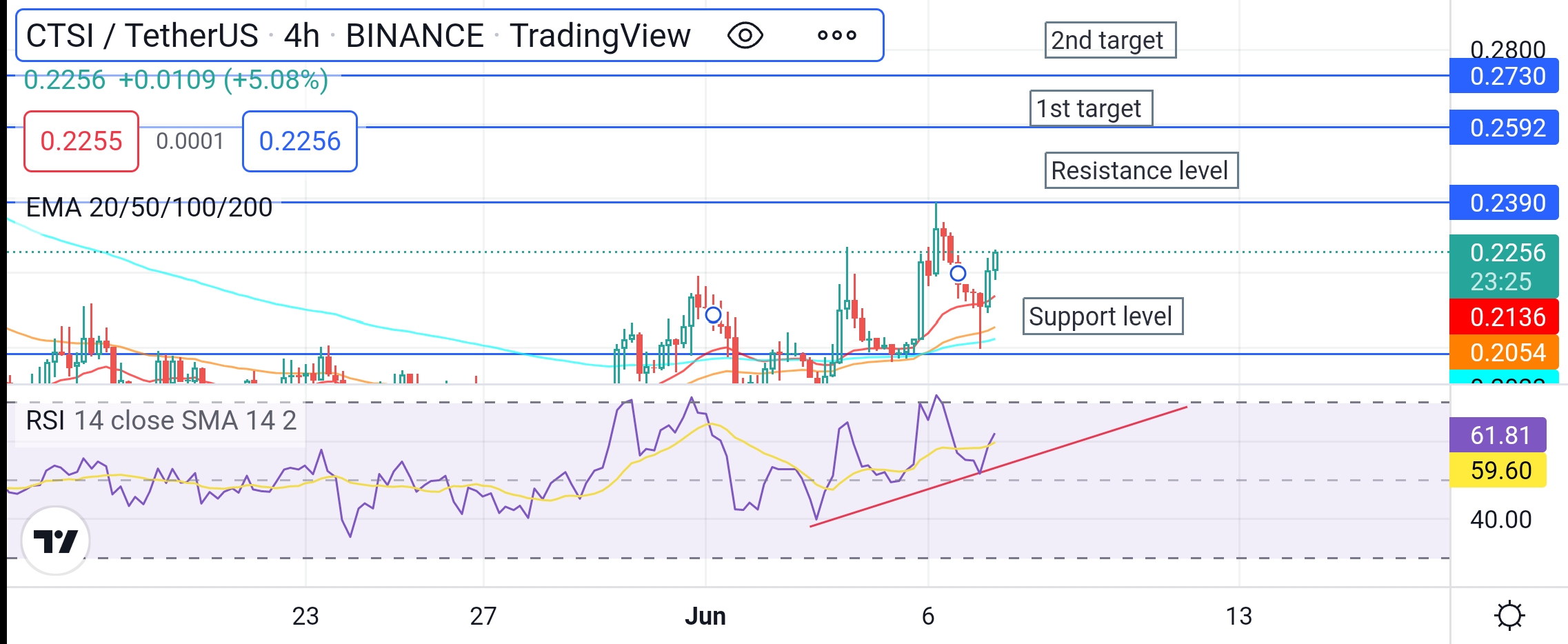This screenshot has height=644, width=1568.
Task: Select the Resistance level text label
Action: click(x=1141, y=170)
